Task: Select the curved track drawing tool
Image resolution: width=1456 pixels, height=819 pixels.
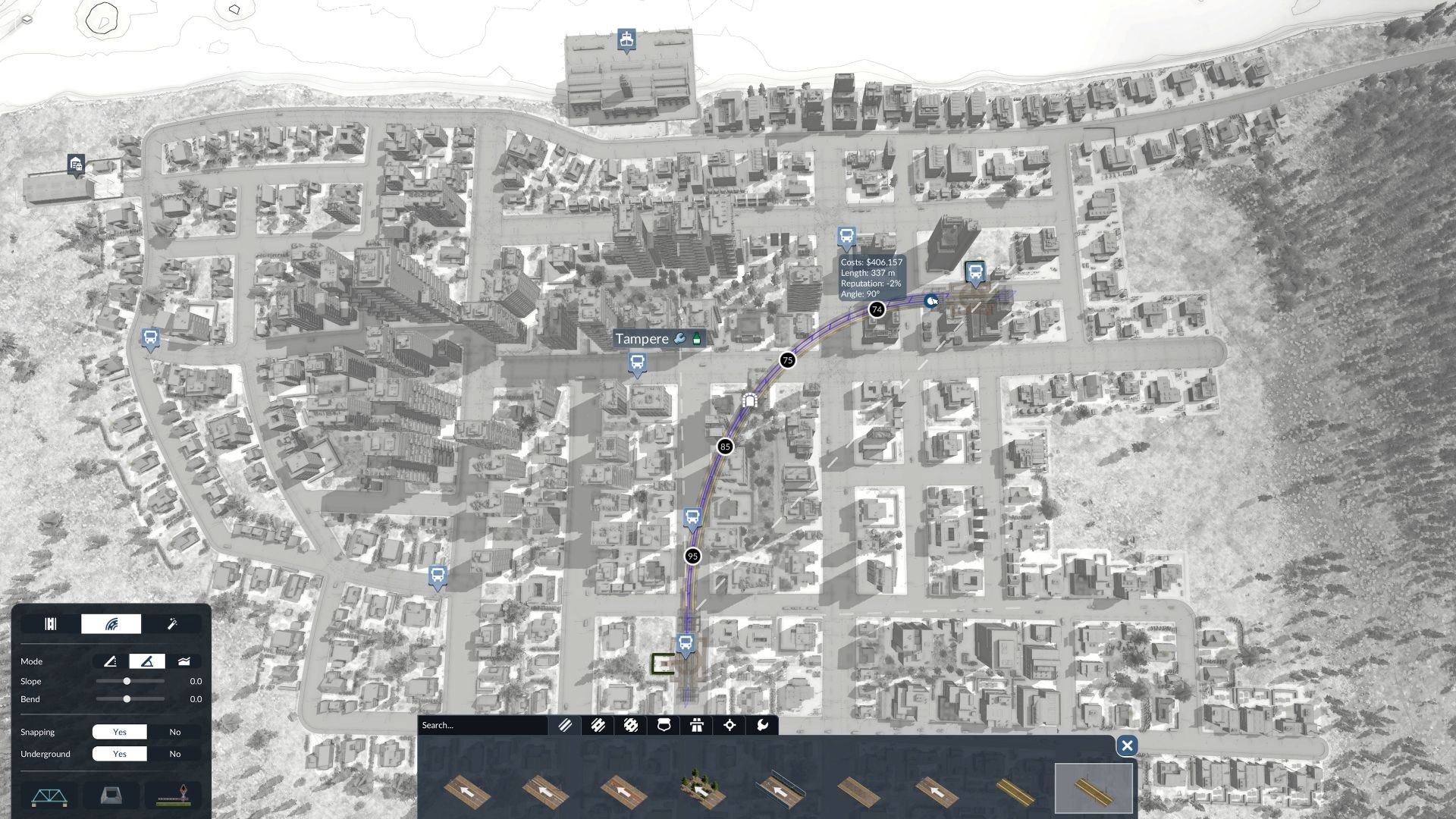Action: [111, 624]
